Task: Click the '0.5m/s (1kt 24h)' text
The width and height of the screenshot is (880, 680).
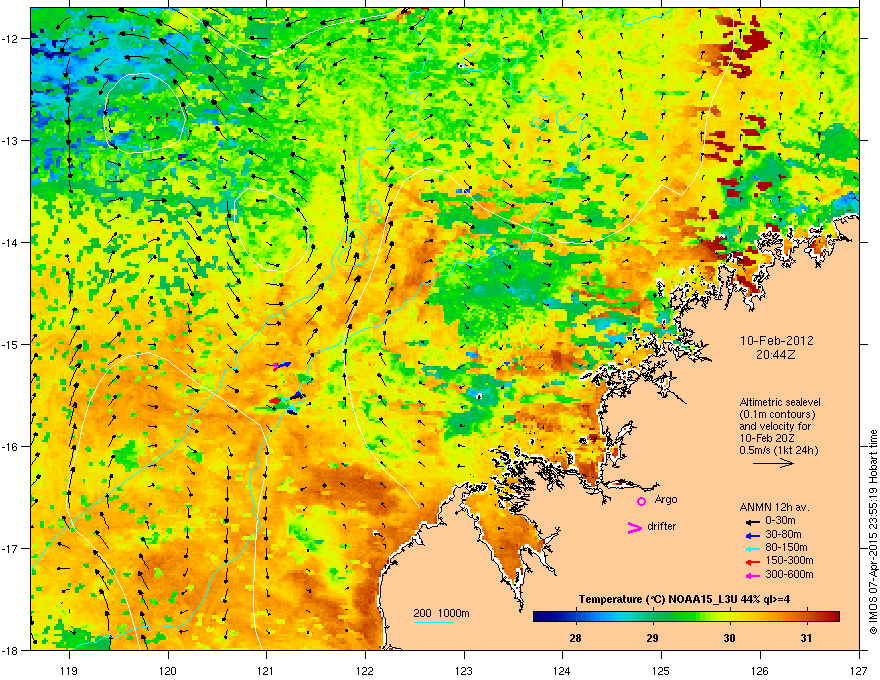Action: click(778, 450)
